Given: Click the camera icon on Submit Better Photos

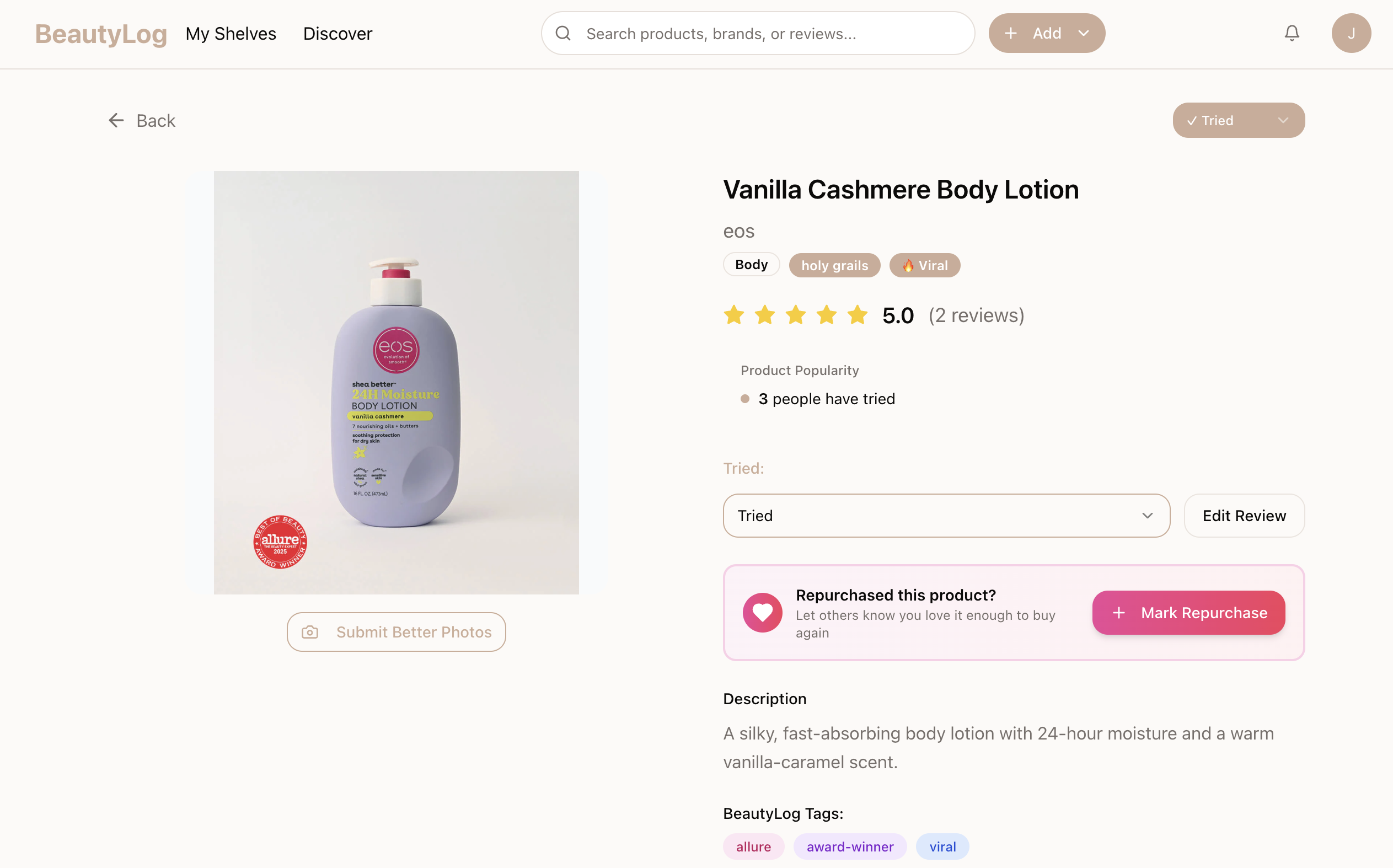Looking at the screenshot, I should click(310, 631).
